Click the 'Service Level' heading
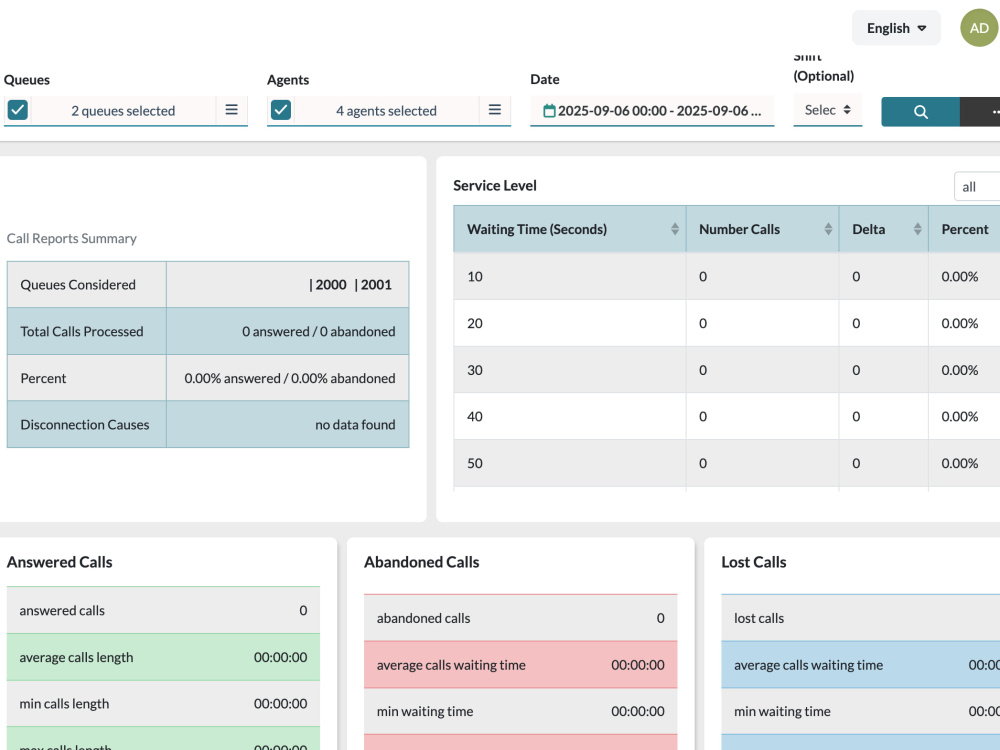Viewport: 1000px width, 750px height. click(495, 186)
